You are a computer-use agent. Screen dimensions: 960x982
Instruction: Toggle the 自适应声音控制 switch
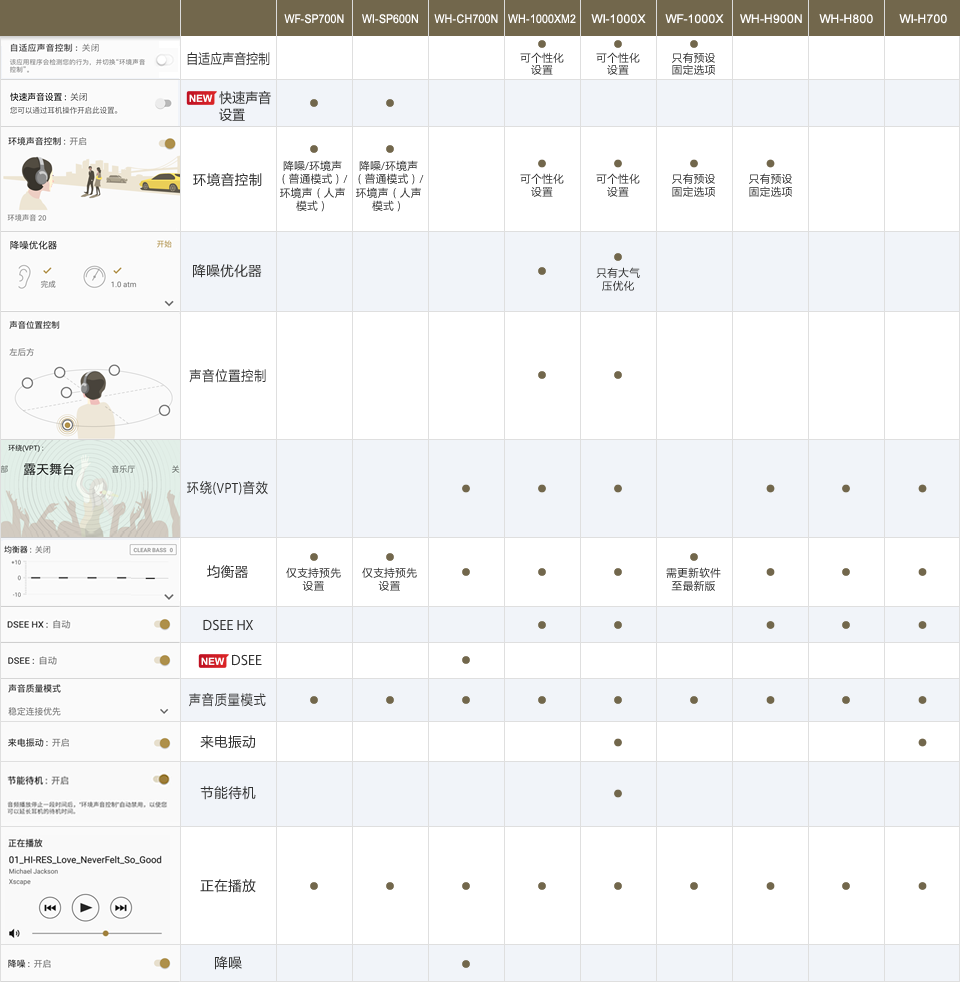click(165, 60)
